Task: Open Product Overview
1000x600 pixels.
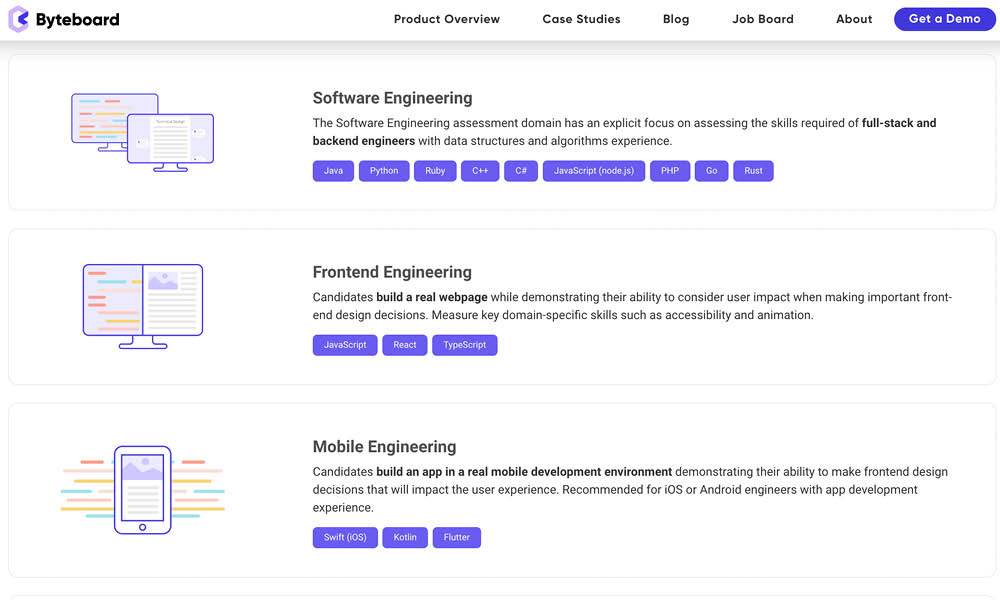Action: pos(447,18)
